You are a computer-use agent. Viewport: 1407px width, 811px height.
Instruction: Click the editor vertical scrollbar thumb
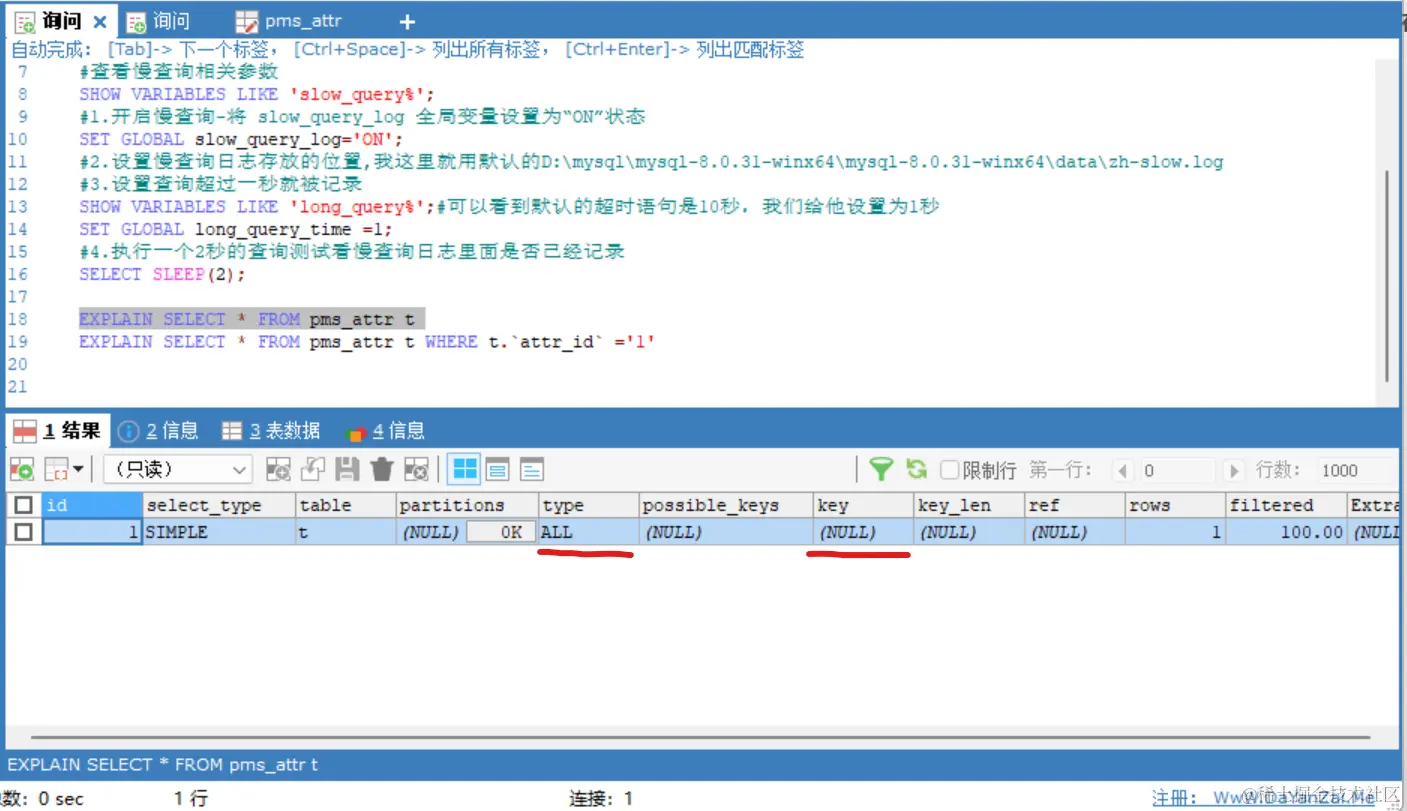point(1386,275)
